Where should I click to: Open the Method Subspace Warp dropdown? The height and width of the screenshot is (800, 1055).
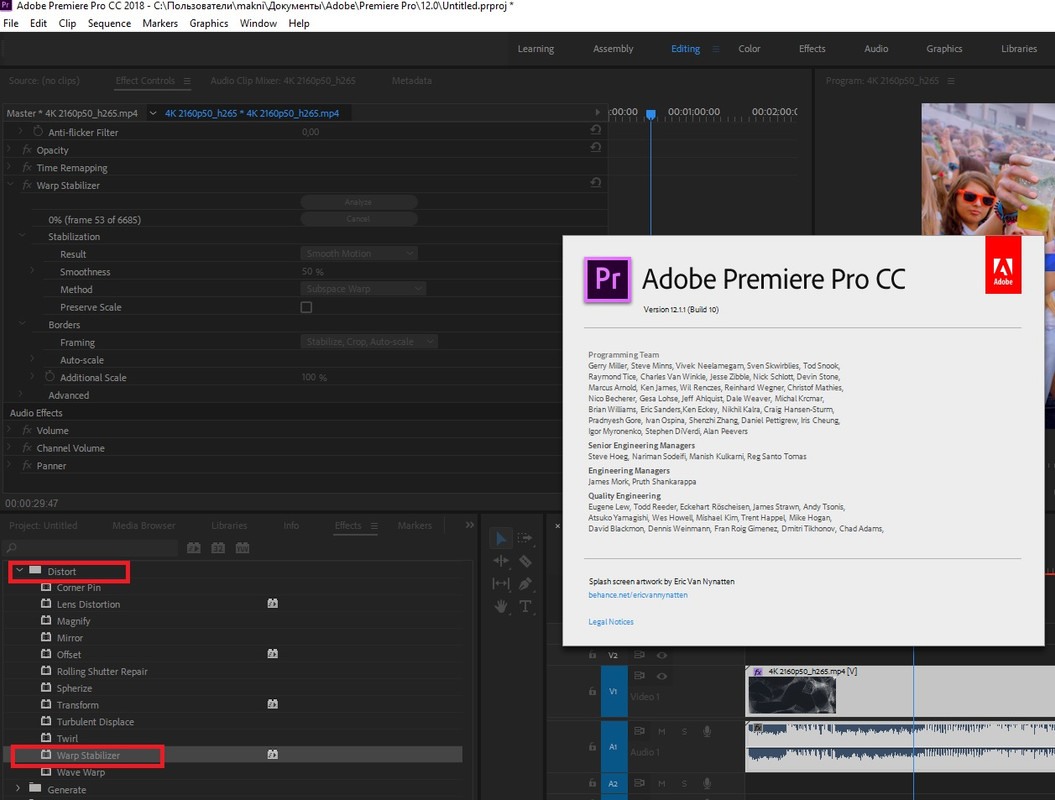363,289
